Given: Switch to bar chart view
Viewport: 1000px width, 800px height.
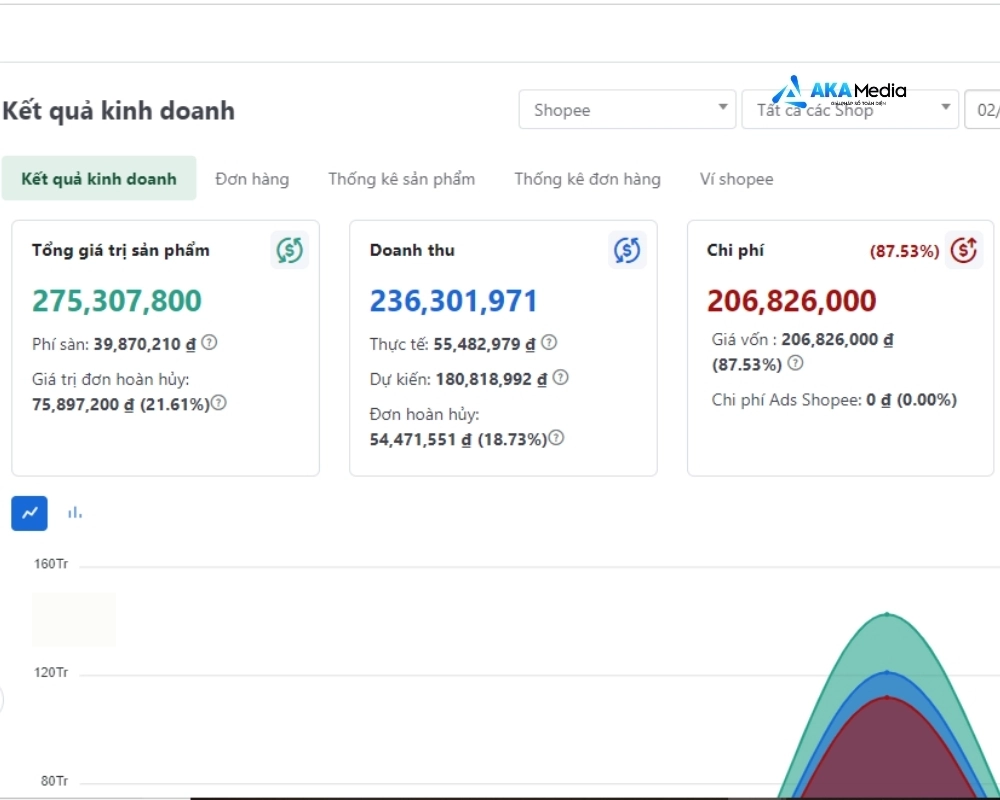Looking at the screenshot, I should [75, 513].
